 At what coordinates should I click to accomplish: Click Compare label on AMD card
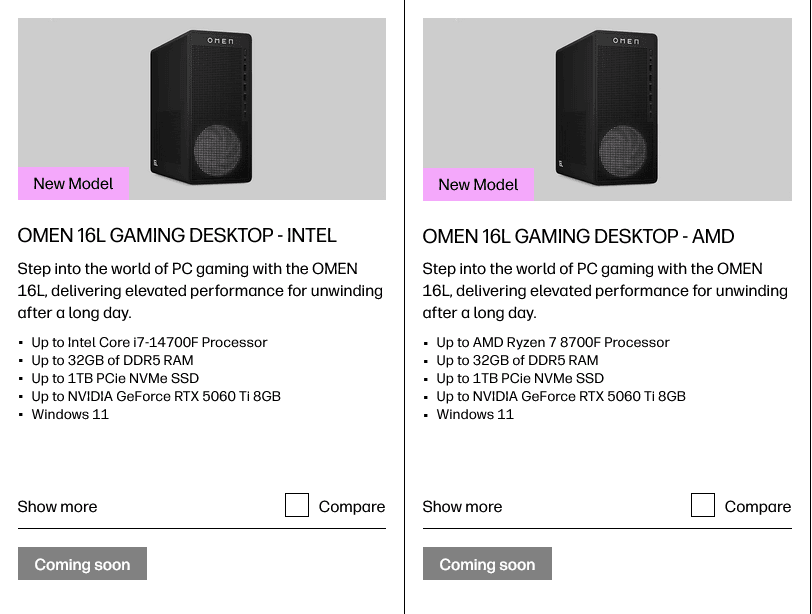[758, 506]
